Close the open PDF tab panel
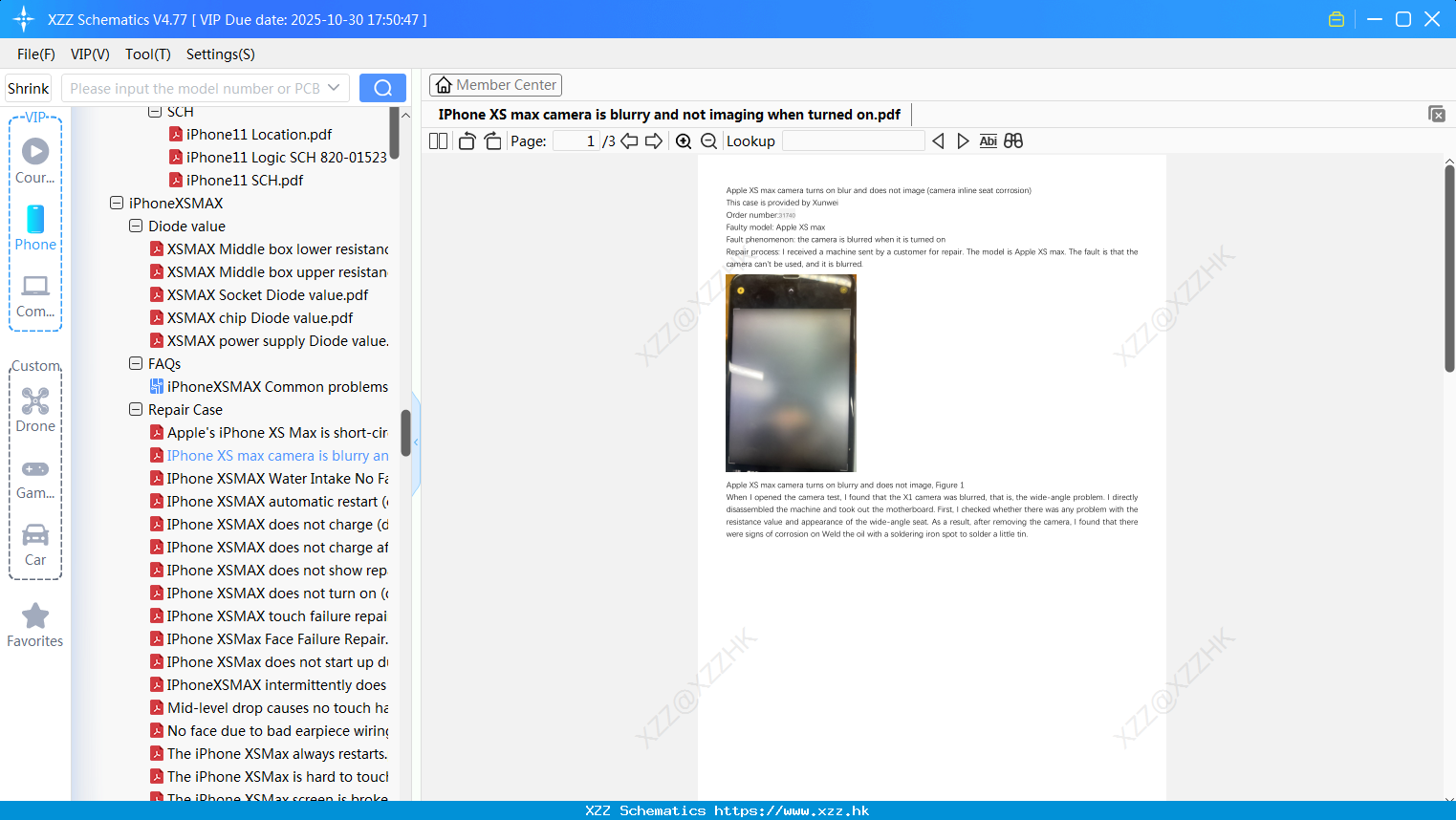1456x820 pixels. 1436,114
